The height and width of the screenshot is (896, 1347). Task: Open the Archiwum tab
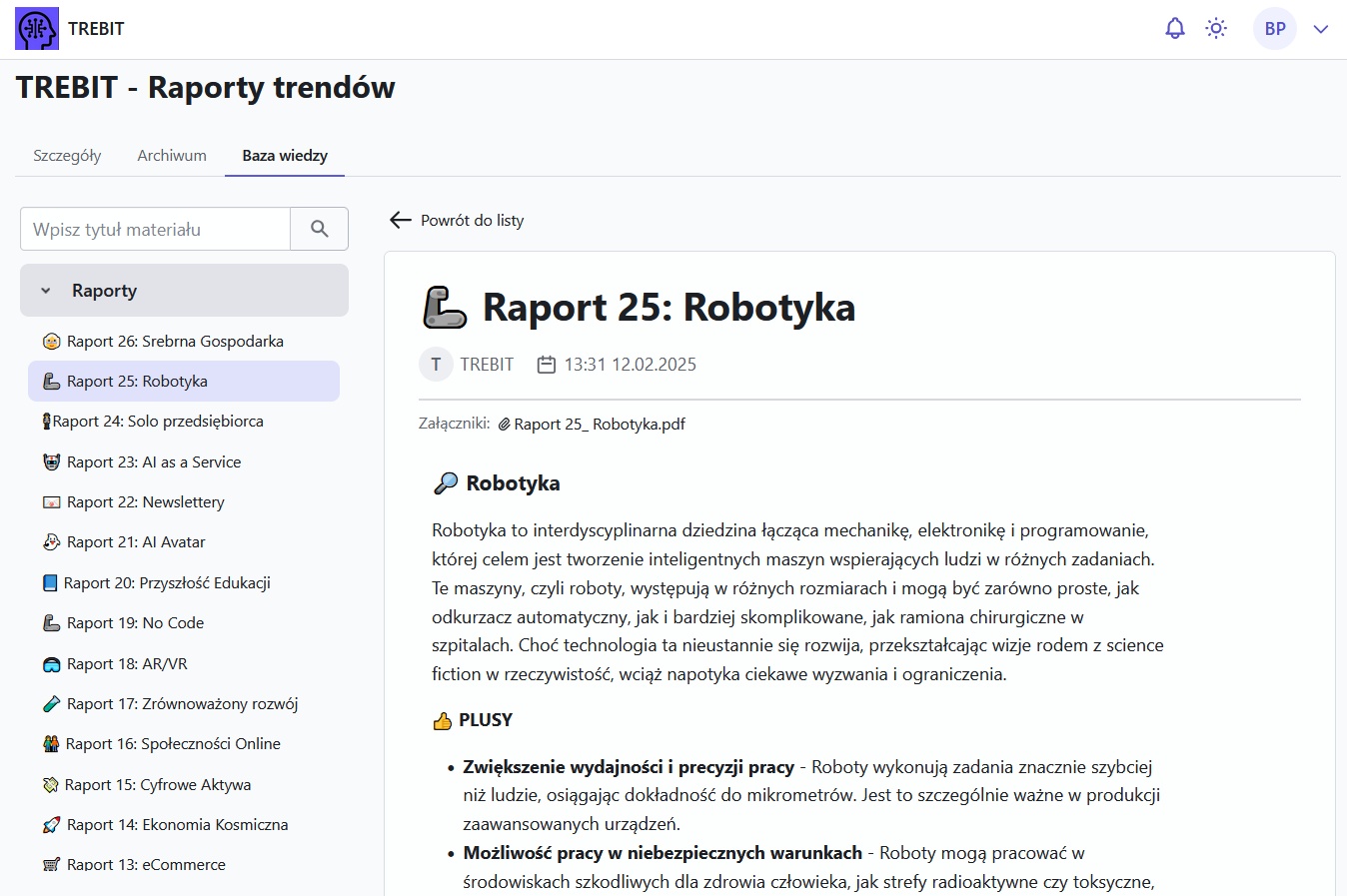(x=172, y=156)
